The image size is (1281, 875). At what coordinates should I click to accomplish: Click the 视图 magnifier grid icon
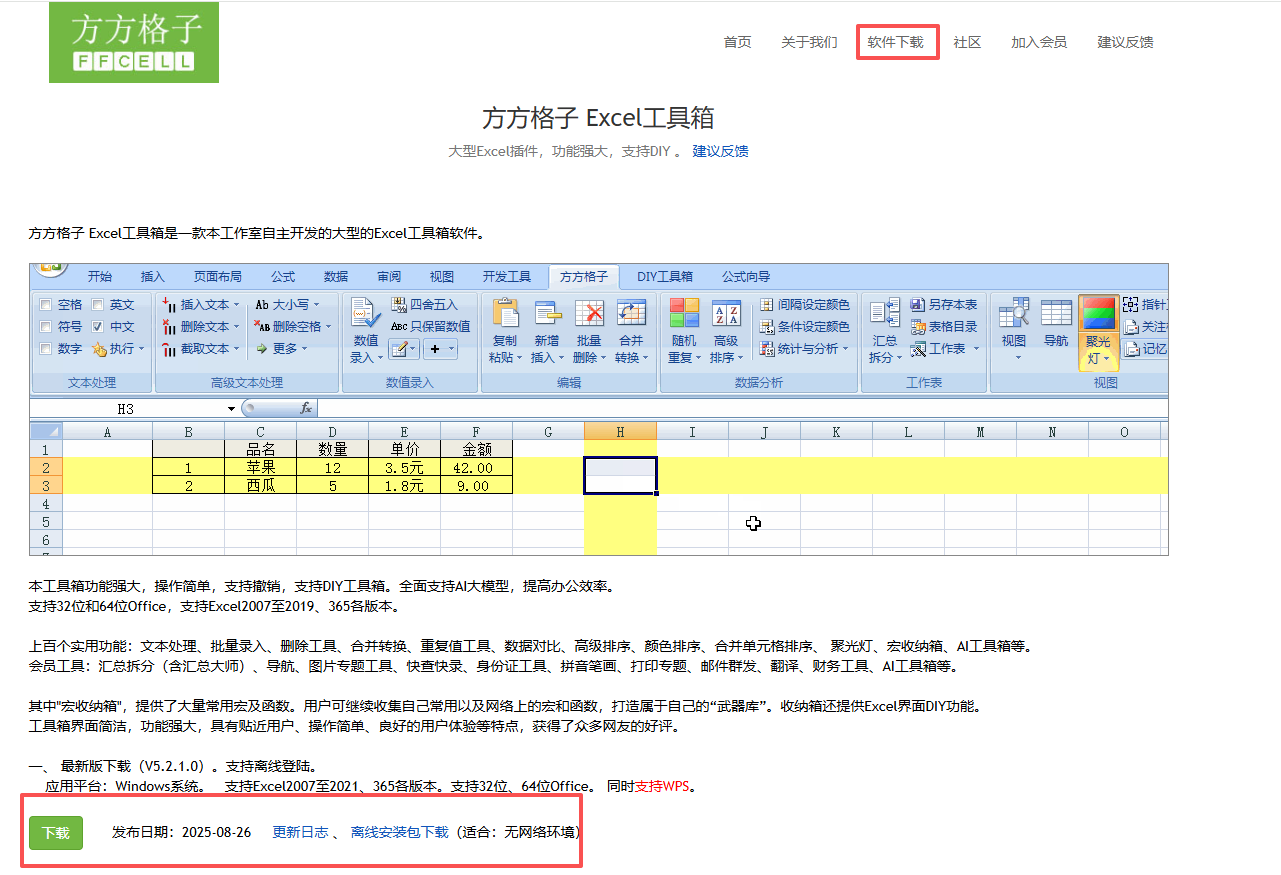[x=1014, y=313]
